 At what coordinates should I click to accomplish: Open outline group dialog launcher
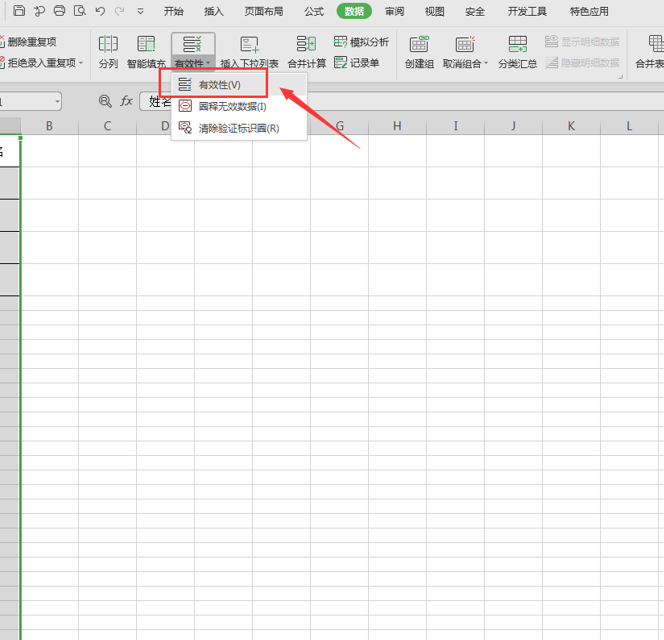[x=621, y=76]
